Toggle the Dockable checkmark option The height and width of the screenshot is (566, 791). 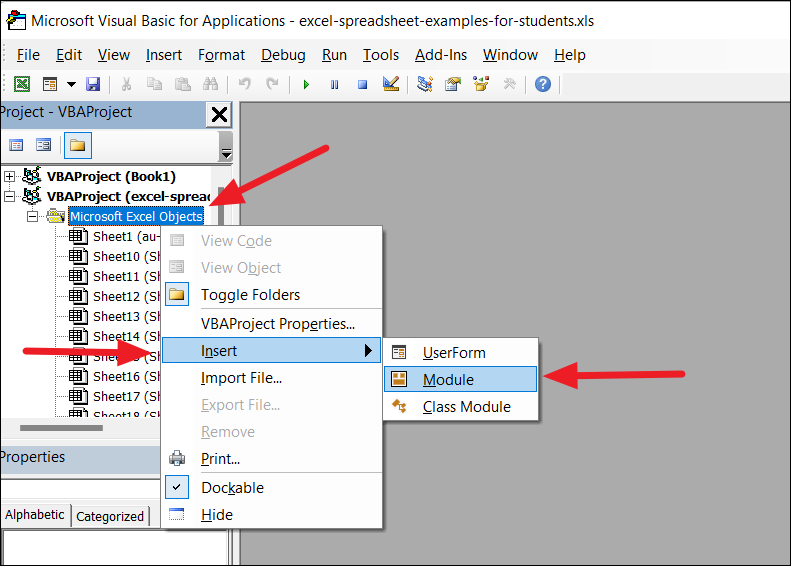point(271,488)
